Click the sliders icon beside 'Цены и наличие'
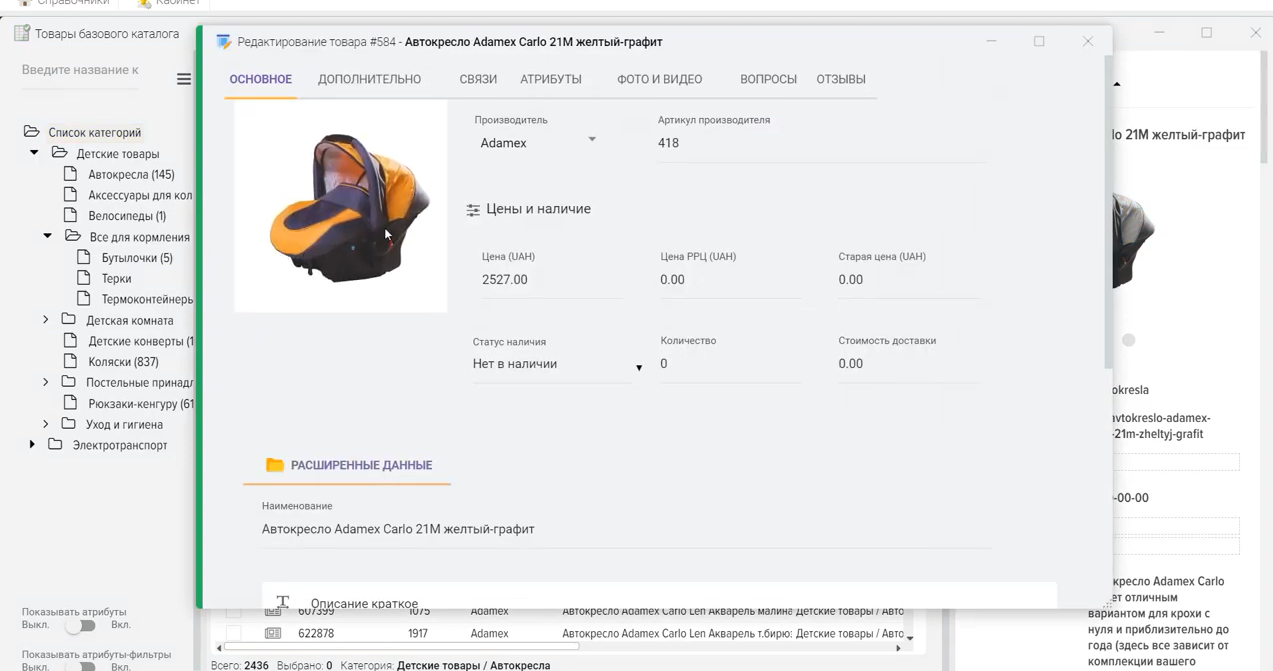The height and width of the screenshot is (671, 1273). pos(473,210)
